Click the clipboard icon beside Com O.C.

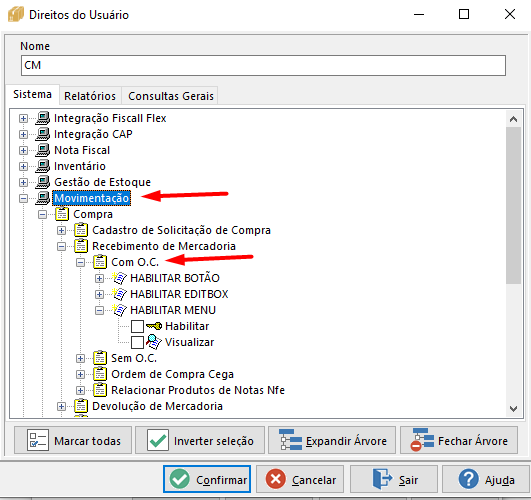(100, 262)
